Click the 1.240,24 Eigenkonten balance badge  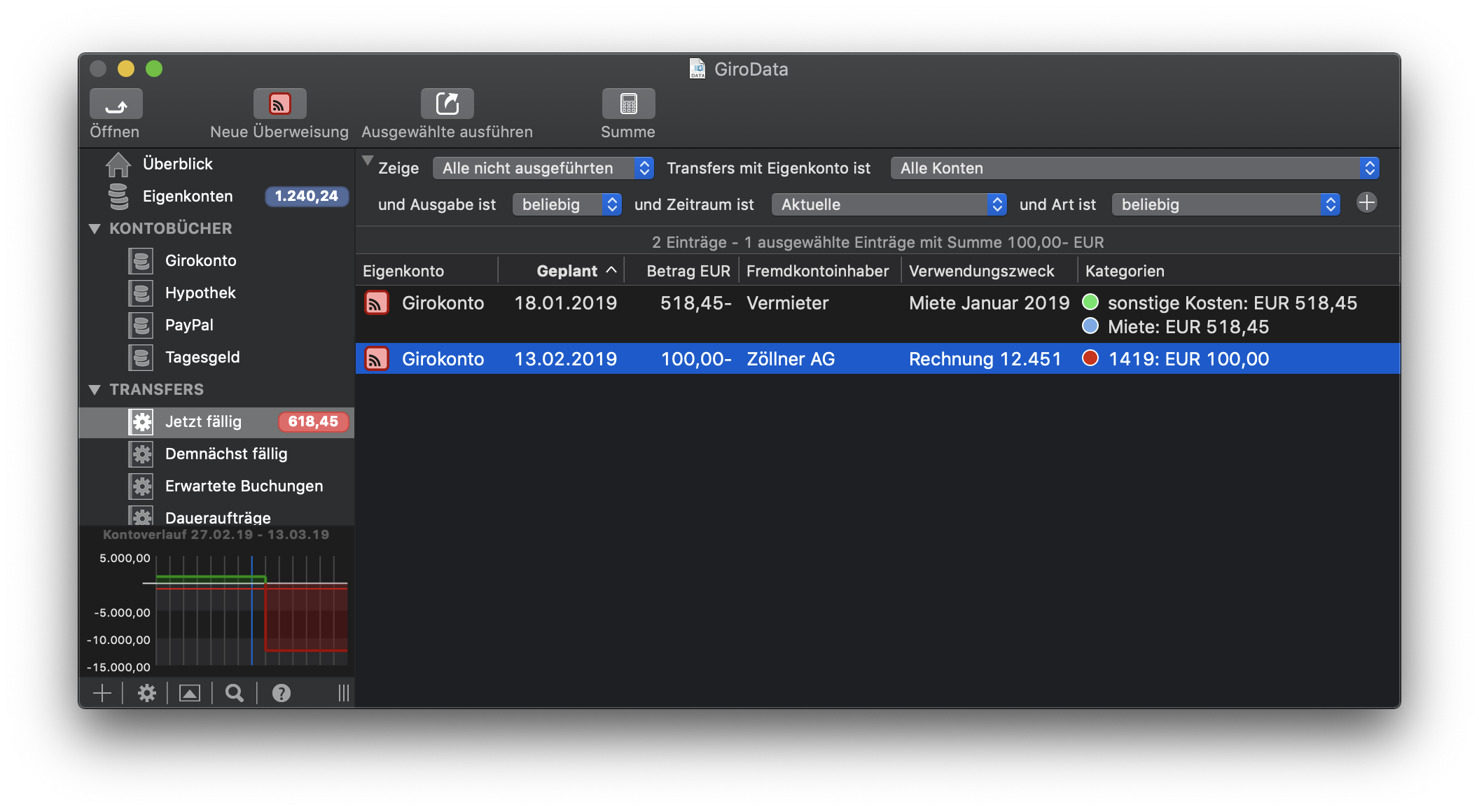307,197
